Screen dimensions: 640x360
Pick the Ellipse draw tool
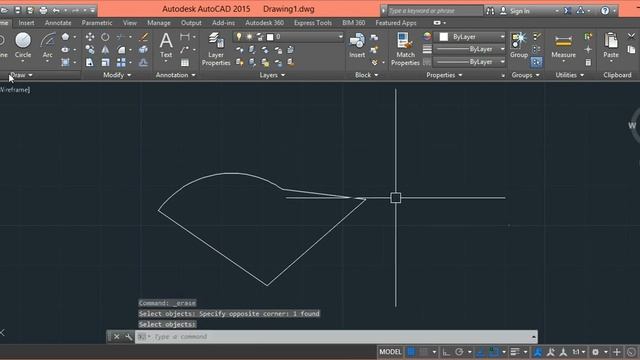click(65, 50)
